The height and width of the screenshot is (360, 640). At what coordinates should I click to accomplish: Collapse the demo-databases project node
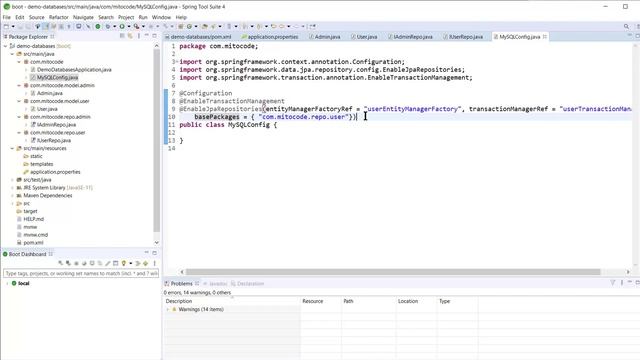[x=5, y=46]
